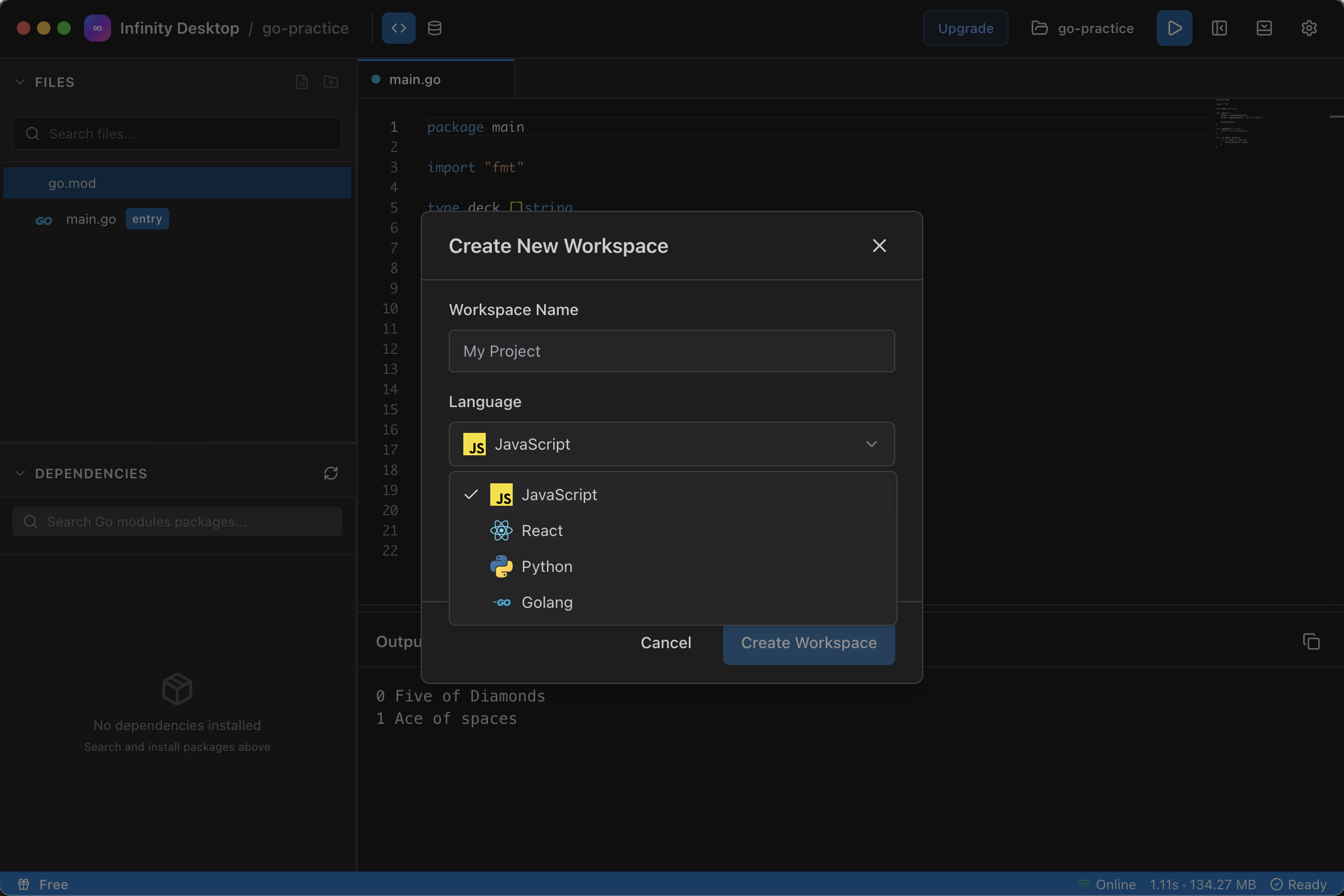This screenshot has height=896, width=1344.
Task: Switch to the database view
Action: 434,27
